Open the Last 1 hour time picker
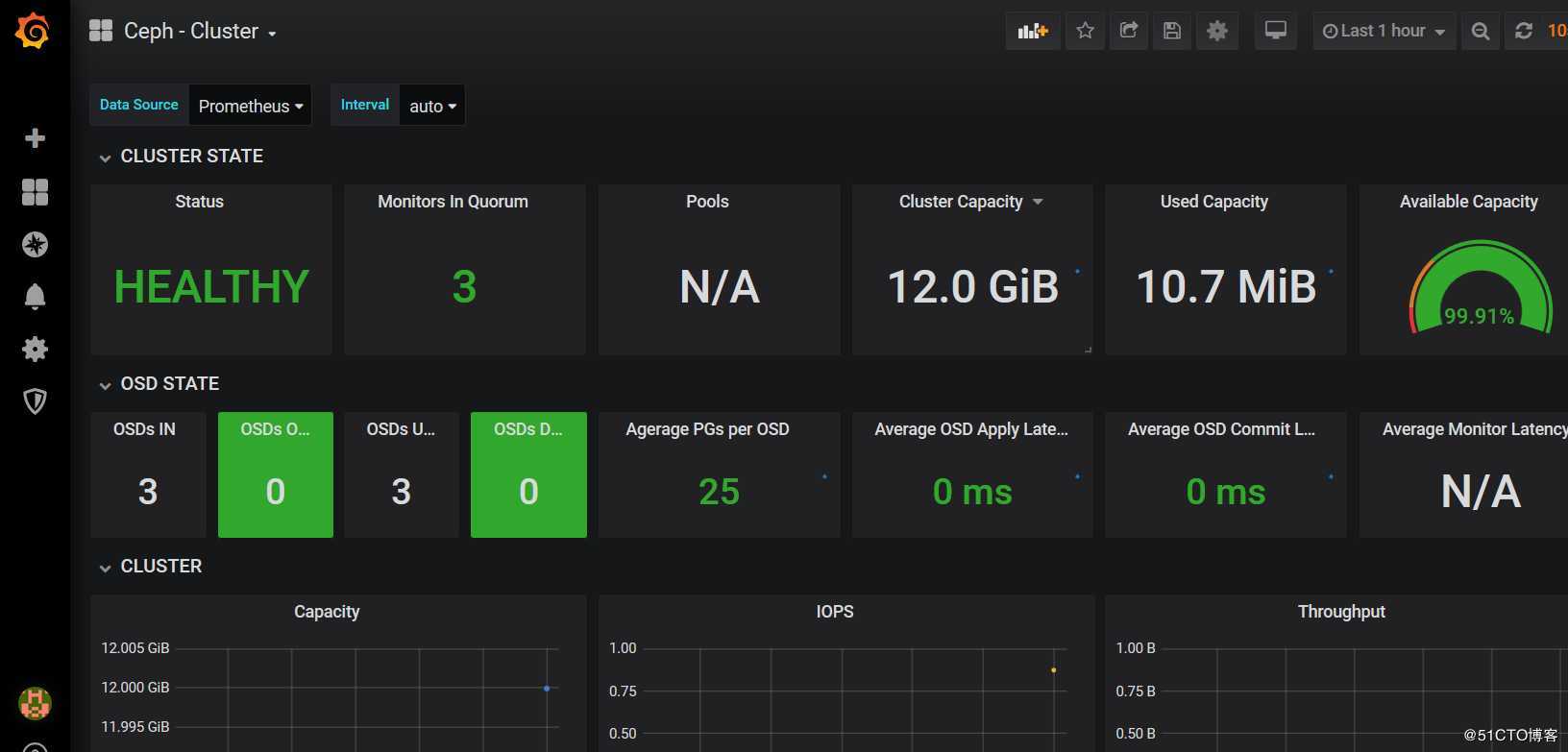This screenshot has width=1568, height=752. [1384, 31]
